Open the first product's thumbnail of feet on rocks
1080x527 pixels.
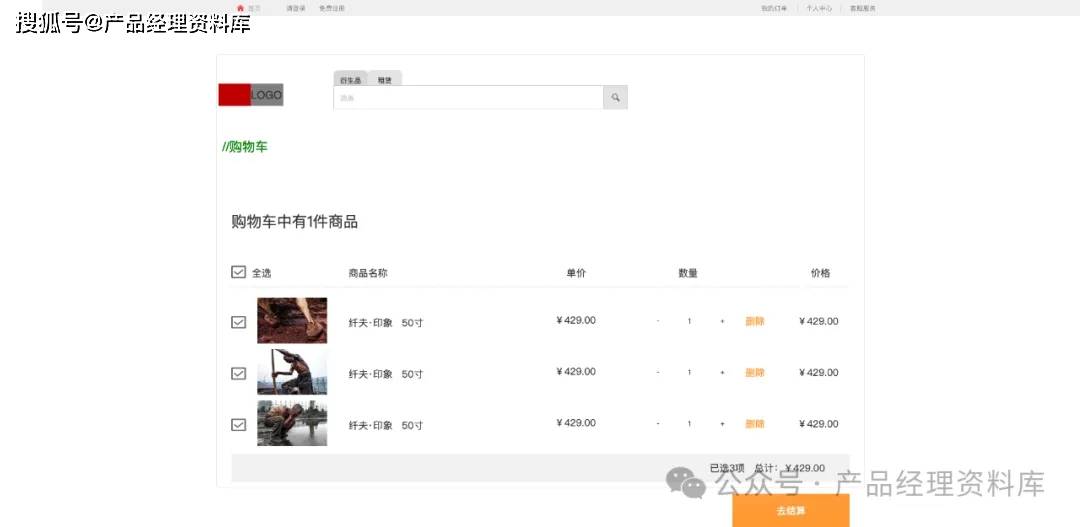click(x=292, y=320)
